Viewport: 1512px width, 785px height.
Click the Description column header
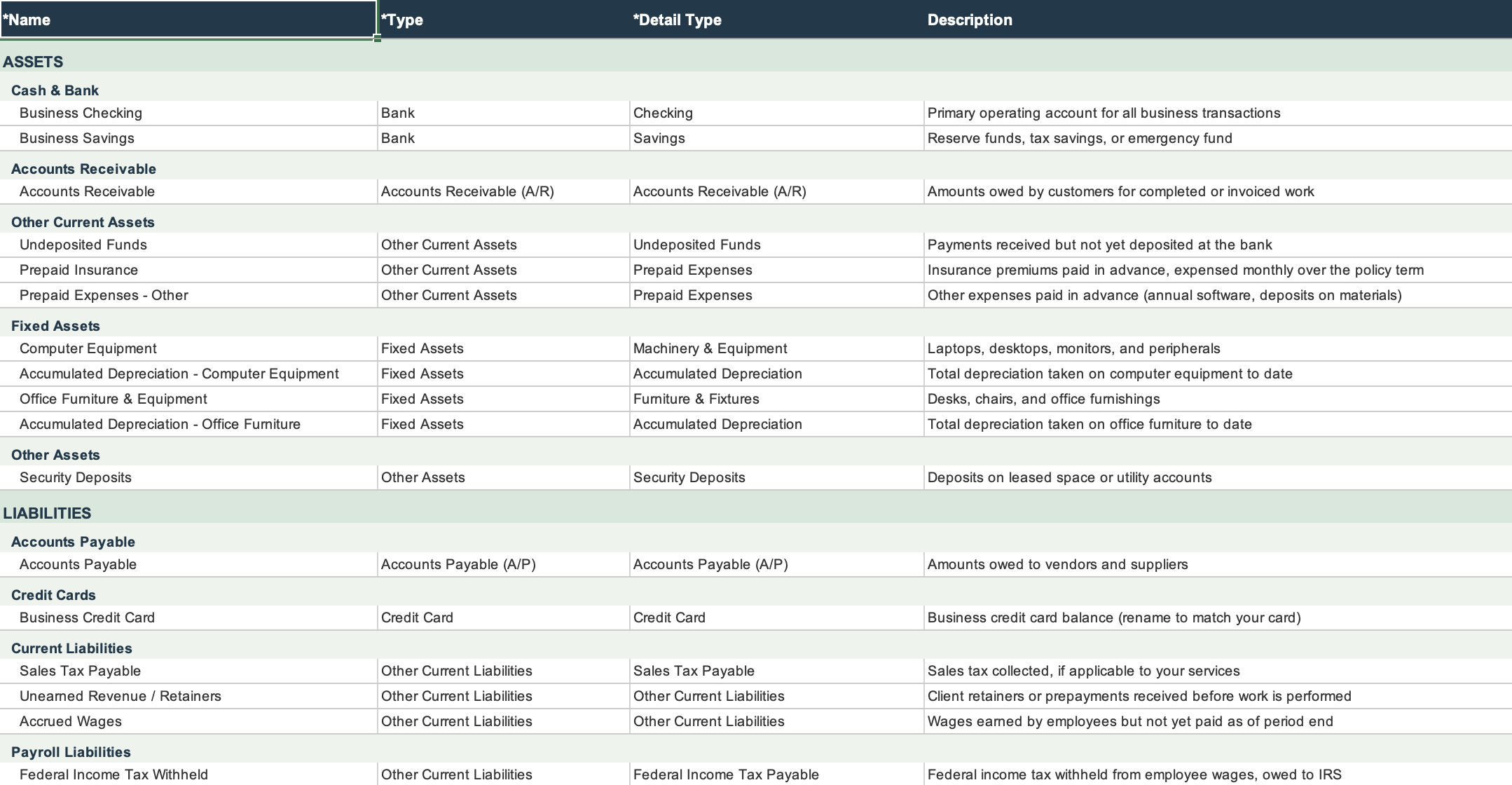1218,20
